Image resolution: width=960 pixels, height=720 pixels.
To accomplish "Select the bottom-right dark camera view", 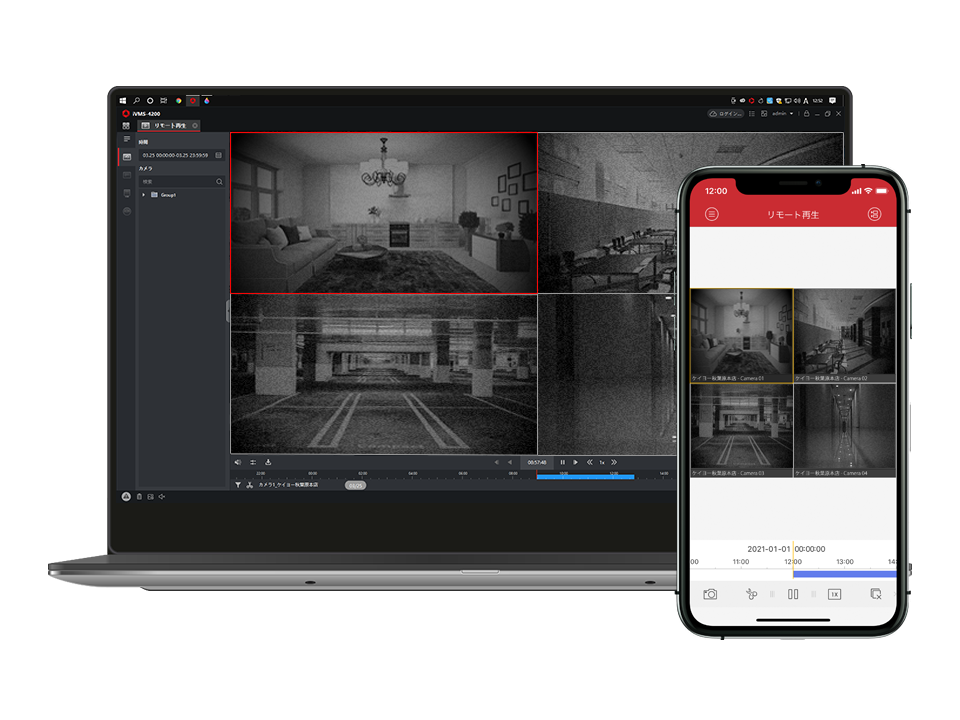I will tap(607, 374).
